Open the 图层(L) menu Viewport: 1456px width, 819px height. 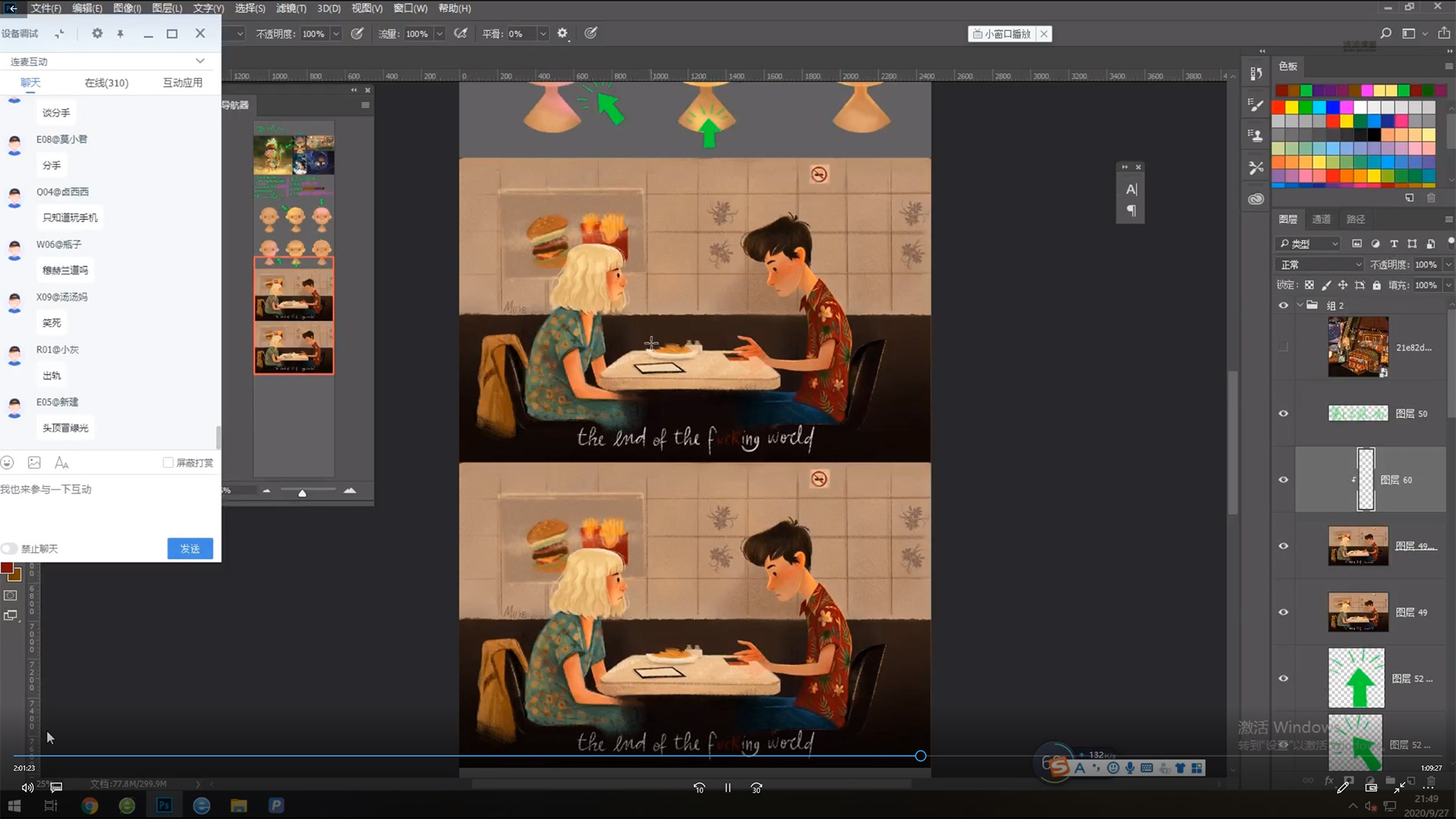[x=167, y=8]
